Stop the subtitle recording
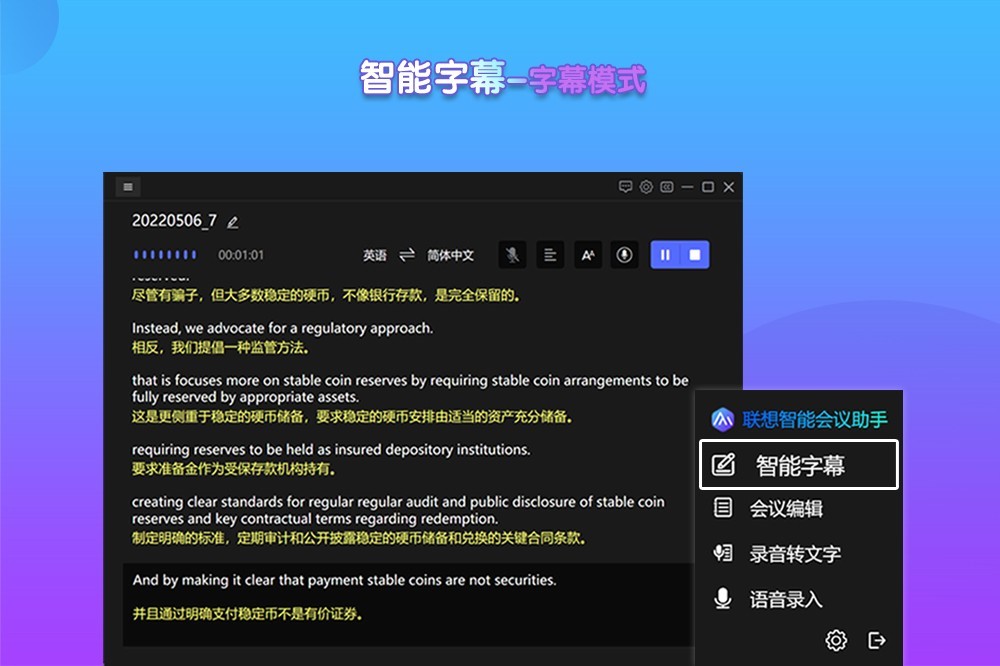The height and width of the screenshot is (666, 1000). 695,255
